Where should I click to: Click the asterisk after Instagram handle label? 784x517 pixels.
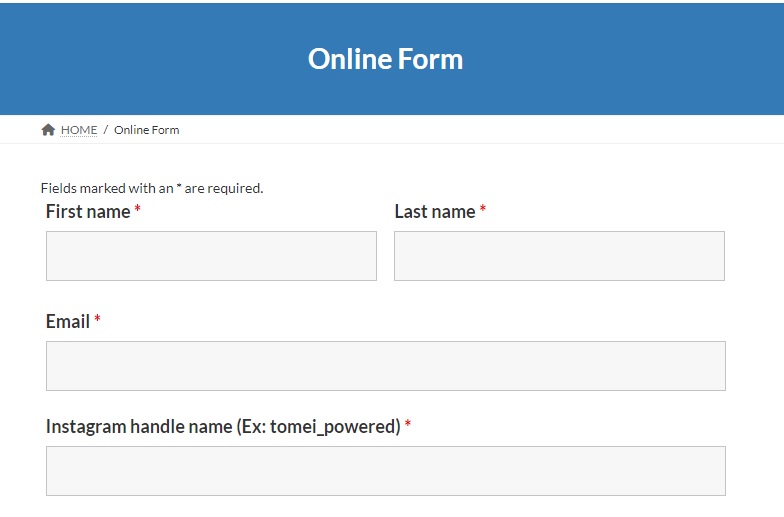(x=408, y=425)
